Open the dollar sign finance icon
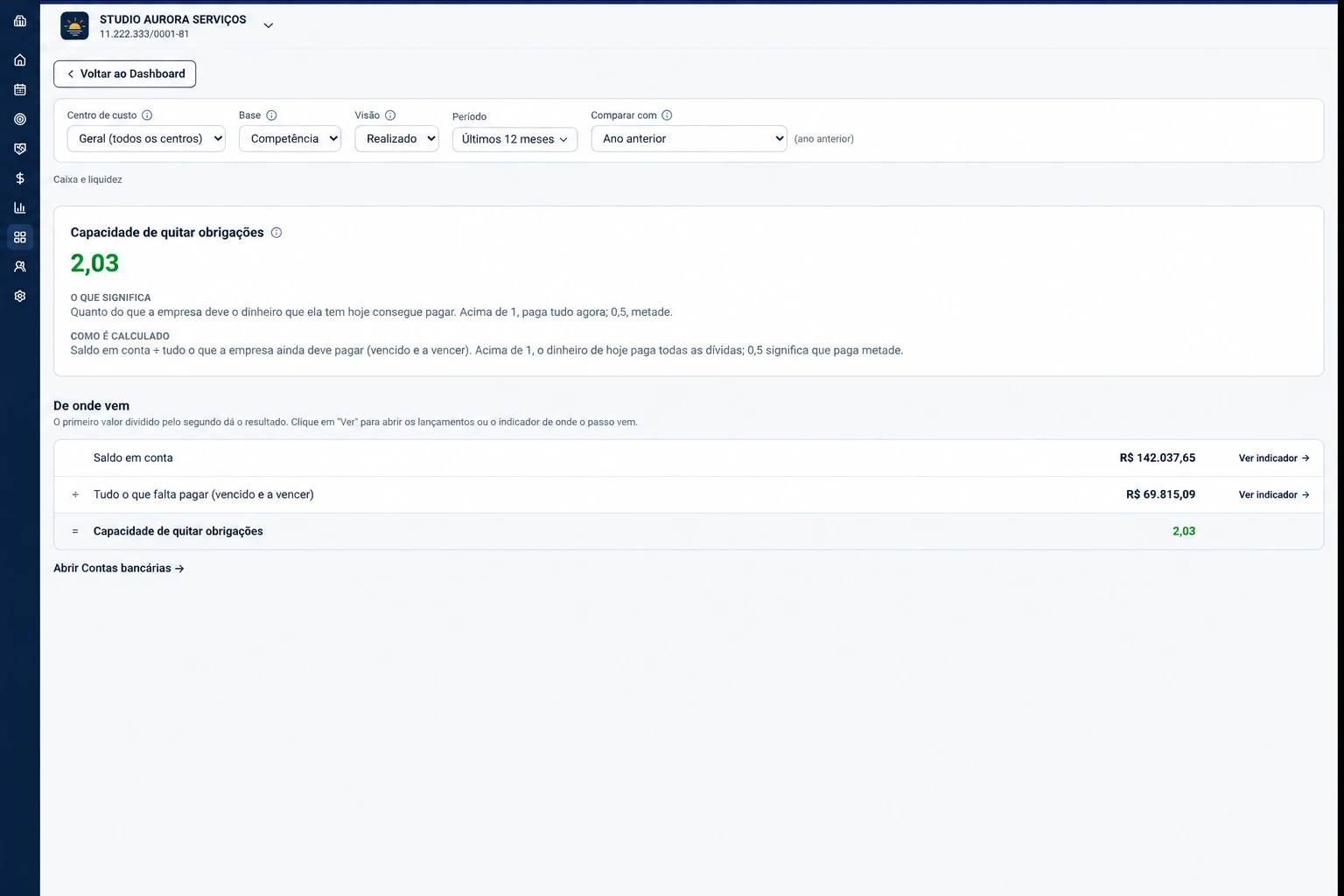The width and height of the screenshot is (1344, 896). pyautogui.click(x=20, y=178)
